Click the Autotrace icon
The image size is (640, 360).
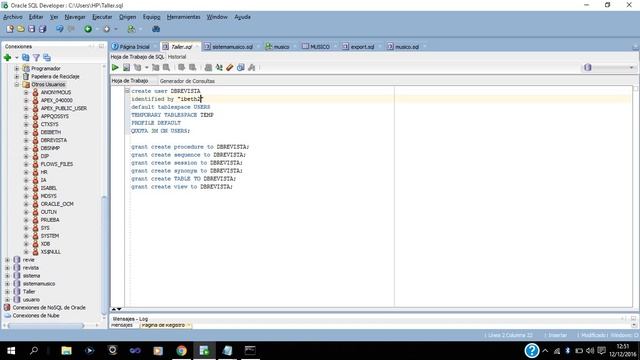(156, 68)
